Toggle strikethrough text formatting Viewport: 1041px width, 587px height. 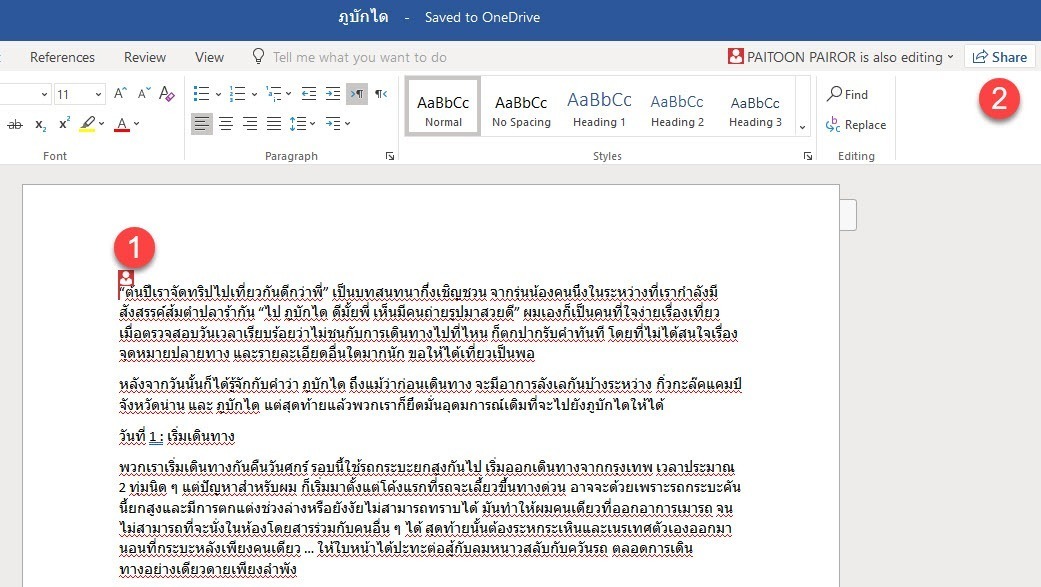point(14,125)
